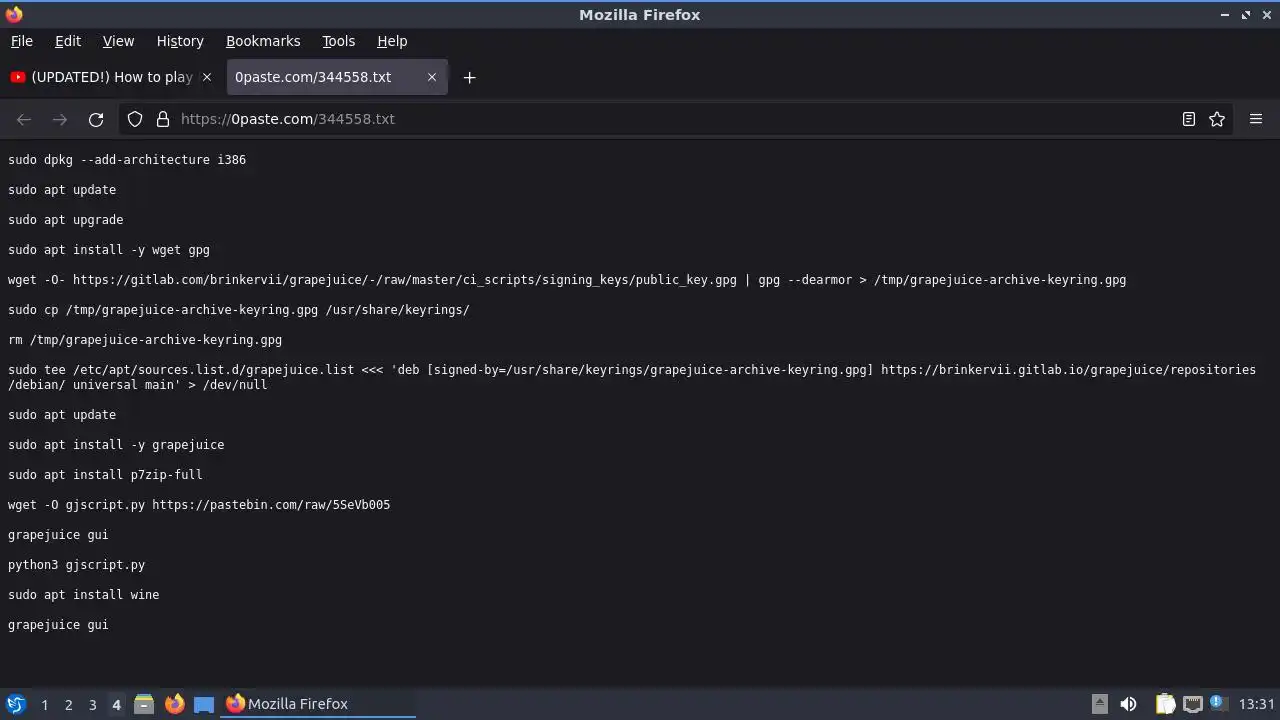Close the "(UPDATED!) How to play" tab
This screenshot has width=1280, height=720.
coord(207,77)
